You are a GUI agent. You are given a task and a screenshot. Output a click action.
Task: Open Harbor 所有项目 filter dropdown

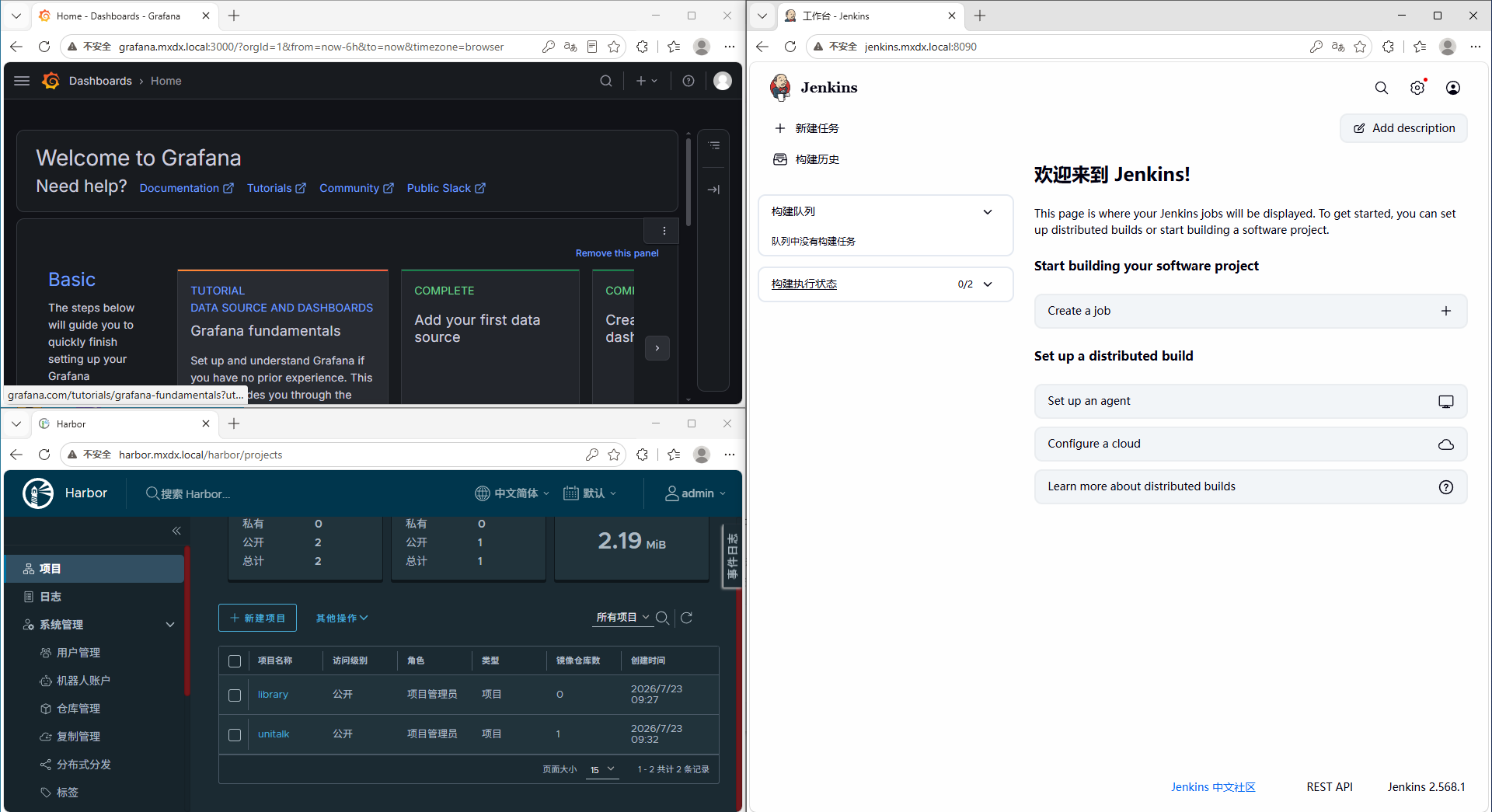(x=622, y=618)
